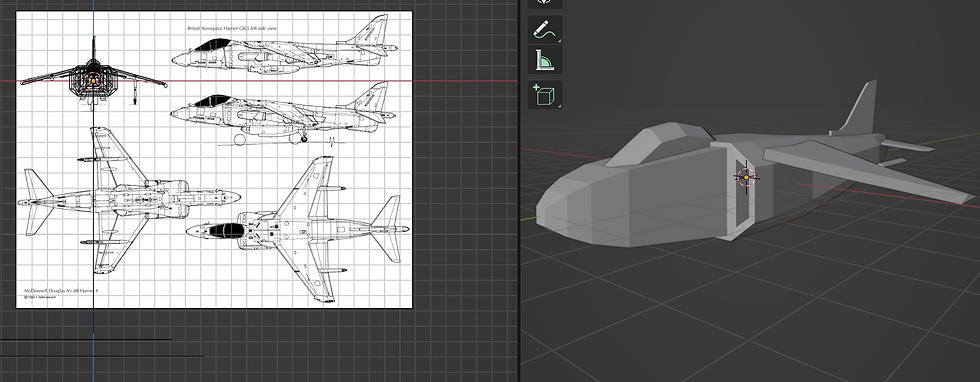This screenshot has width=980, height=382.
Task: Activate the Add Cube tool
Action: pos(544,95)
